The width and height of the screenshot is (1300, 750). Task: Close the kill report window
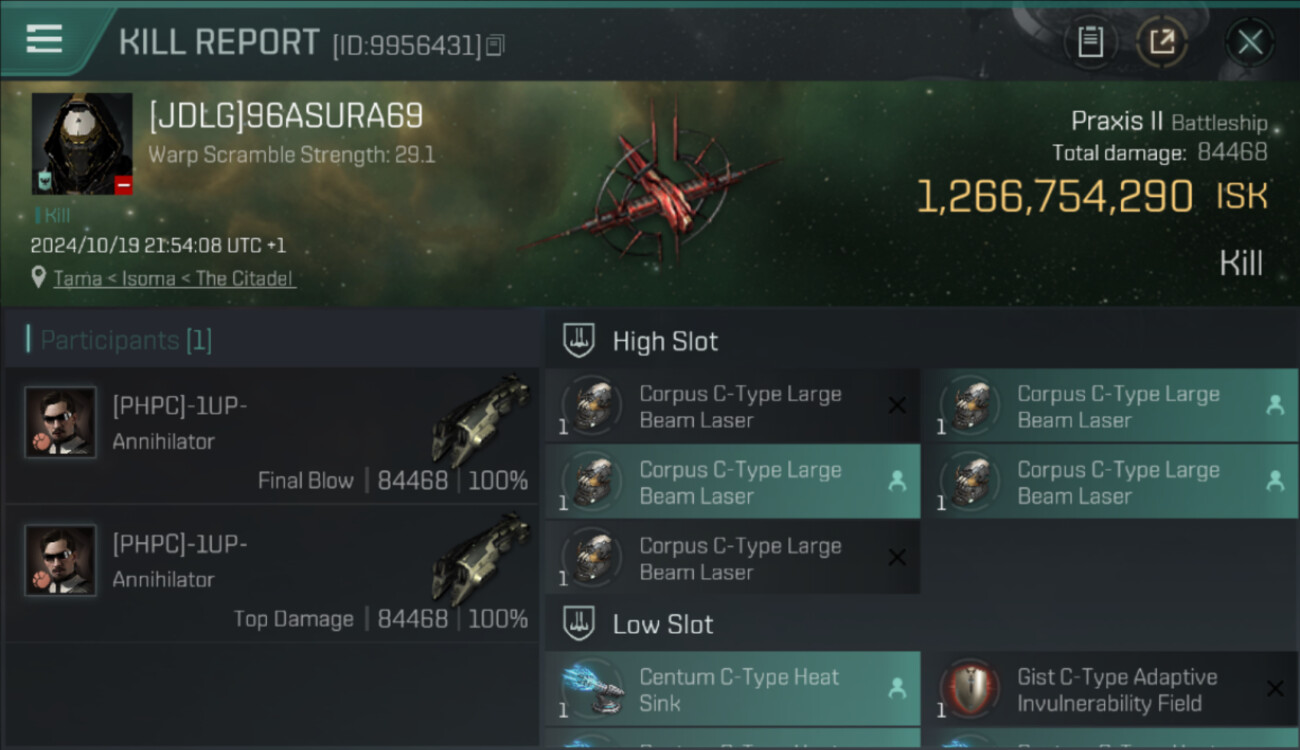[1250, 42]
